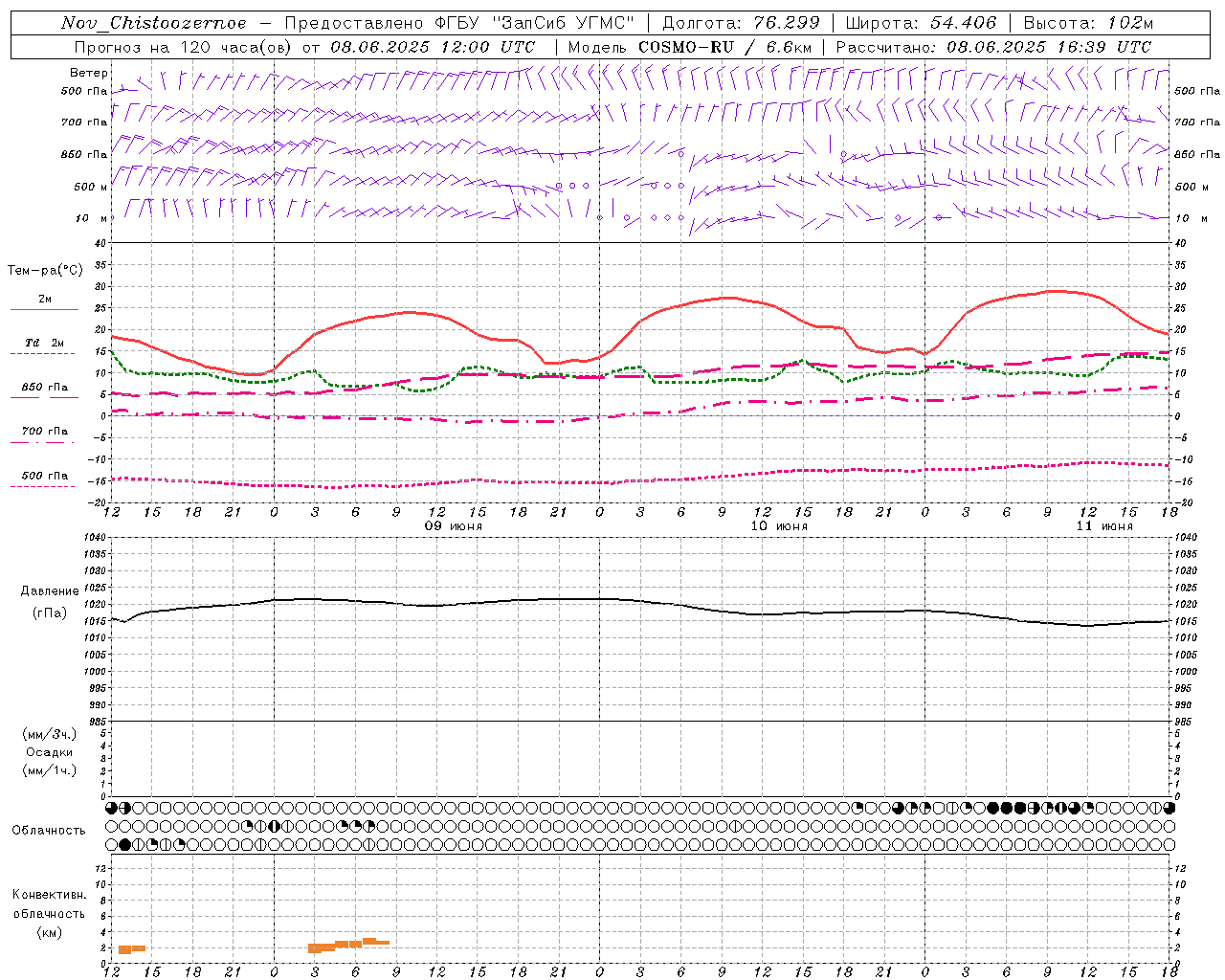Click the 'Модель COSMO-RU / 6.6км' label
This screenshot has height=980, width=1225.
pos(689,47)
